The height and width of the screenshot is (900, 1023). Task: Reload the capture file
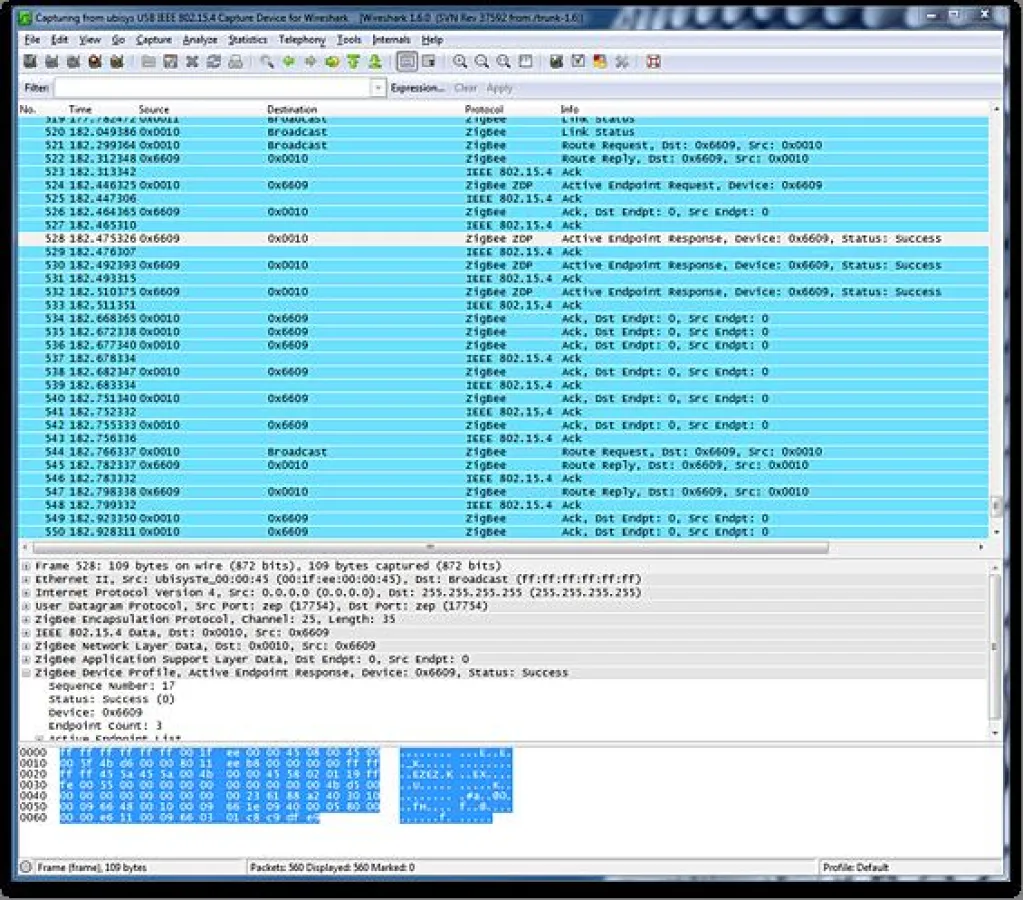click(216, 62)
